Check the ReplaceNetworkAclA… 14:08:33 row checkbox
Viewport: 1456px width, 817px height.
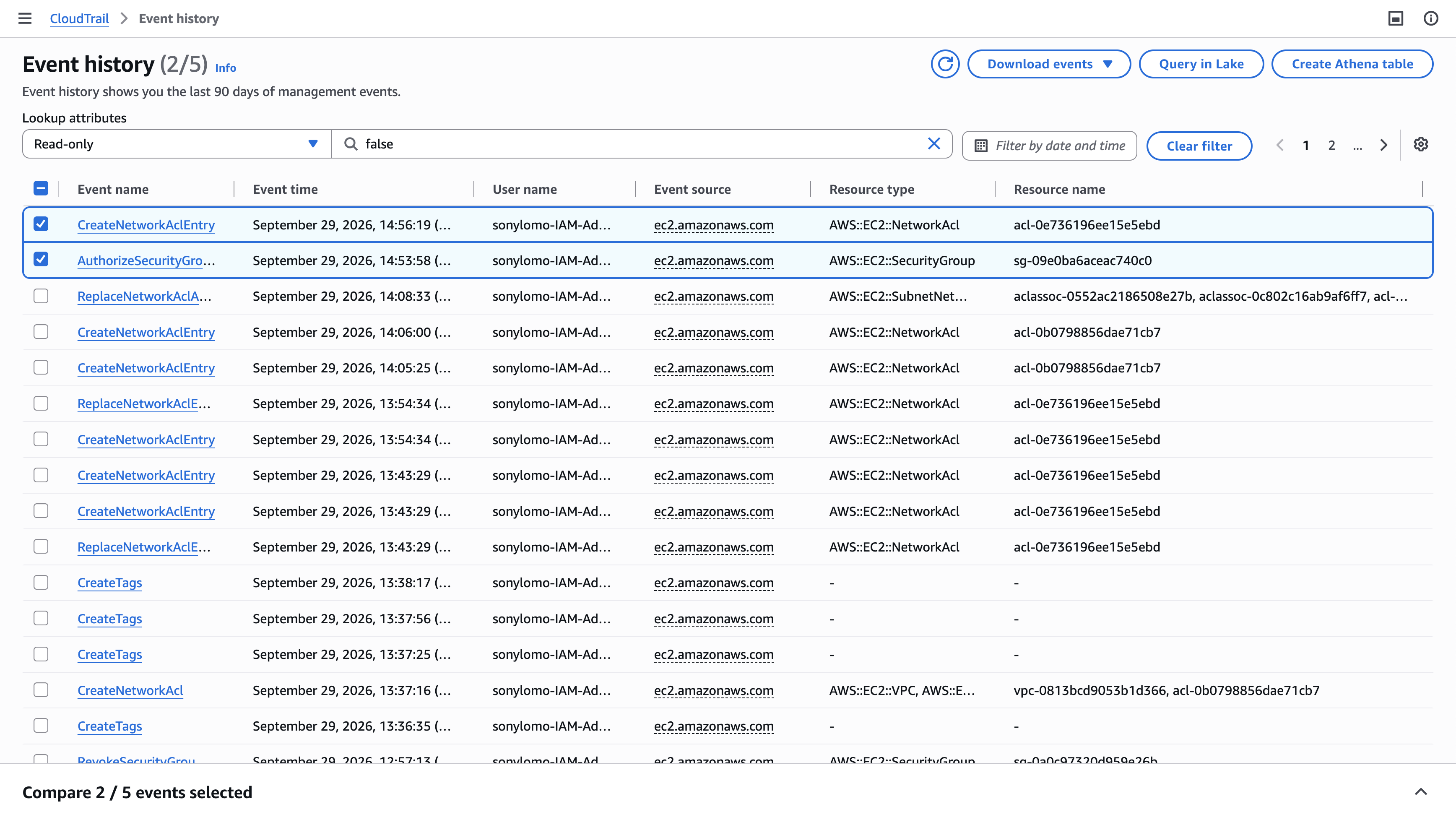coord(41,296)
